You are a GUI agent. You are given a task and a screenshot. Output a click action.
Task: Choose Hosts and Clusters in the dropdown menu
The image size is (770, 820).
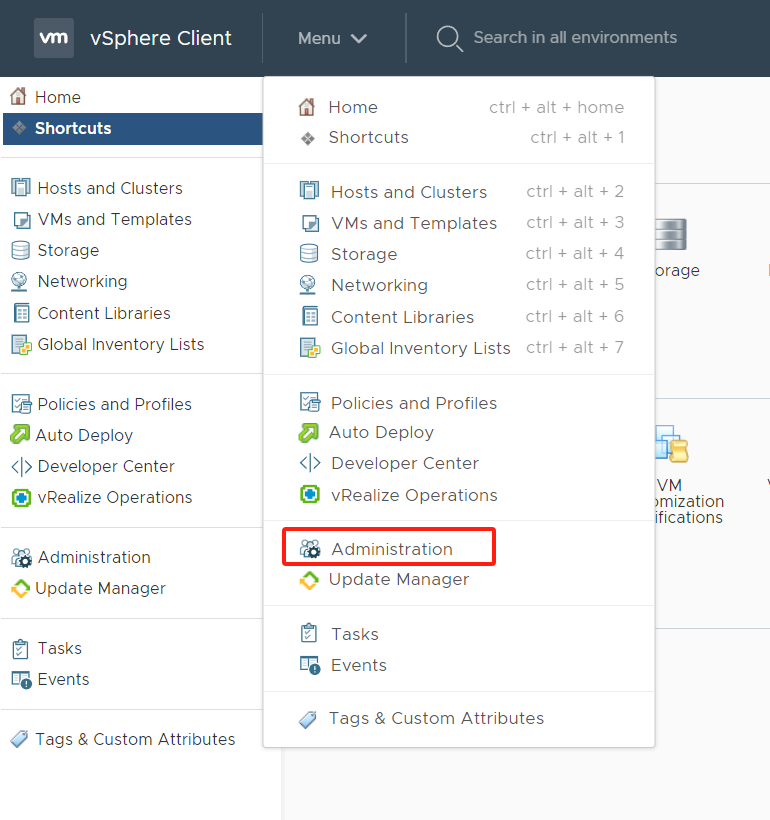(459, 192)
